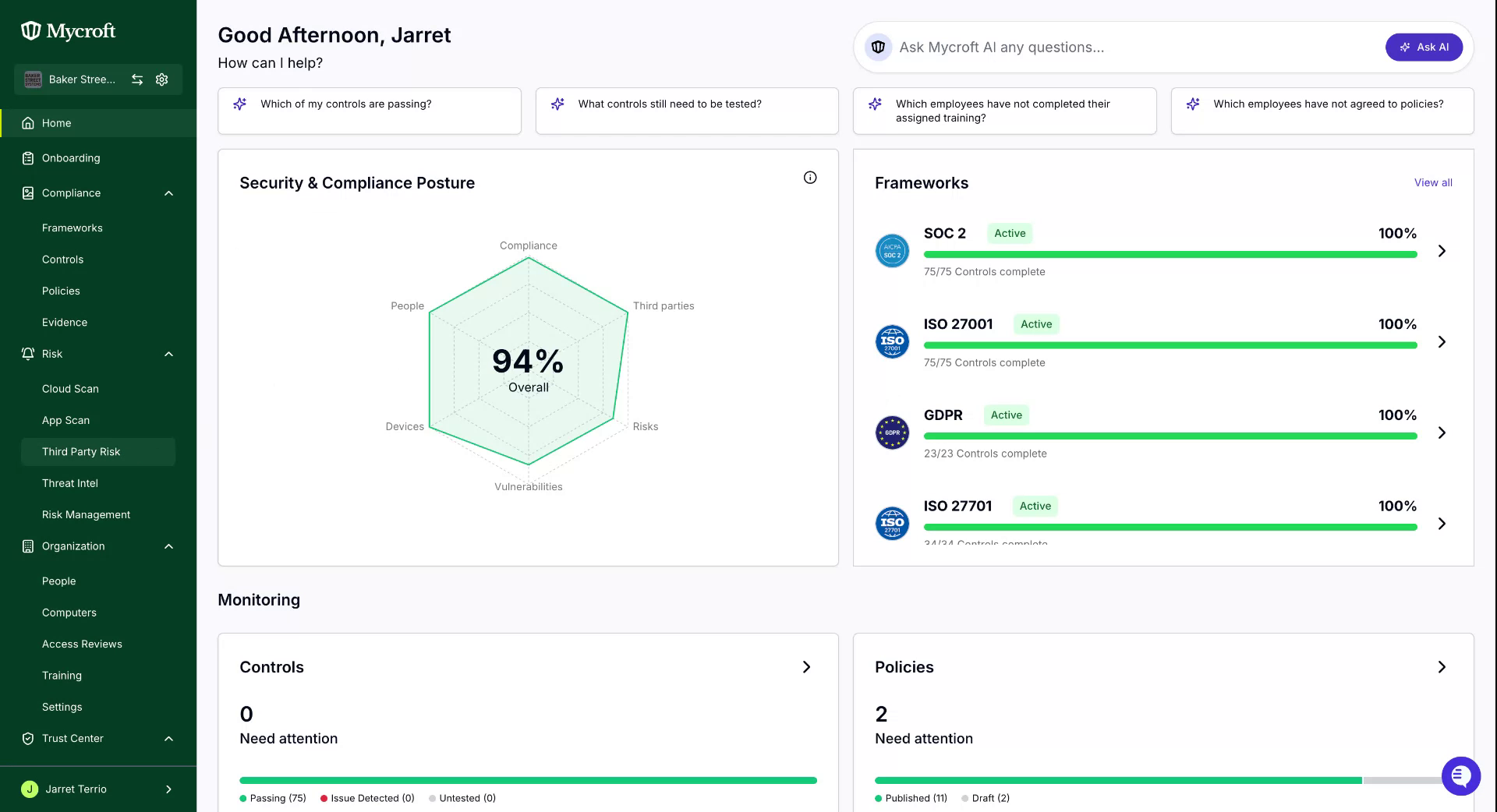The height and width of the screenshot is (812, 1497).
Task: Click the ISO 27001 framework logo
Action: tap(892, 341)
